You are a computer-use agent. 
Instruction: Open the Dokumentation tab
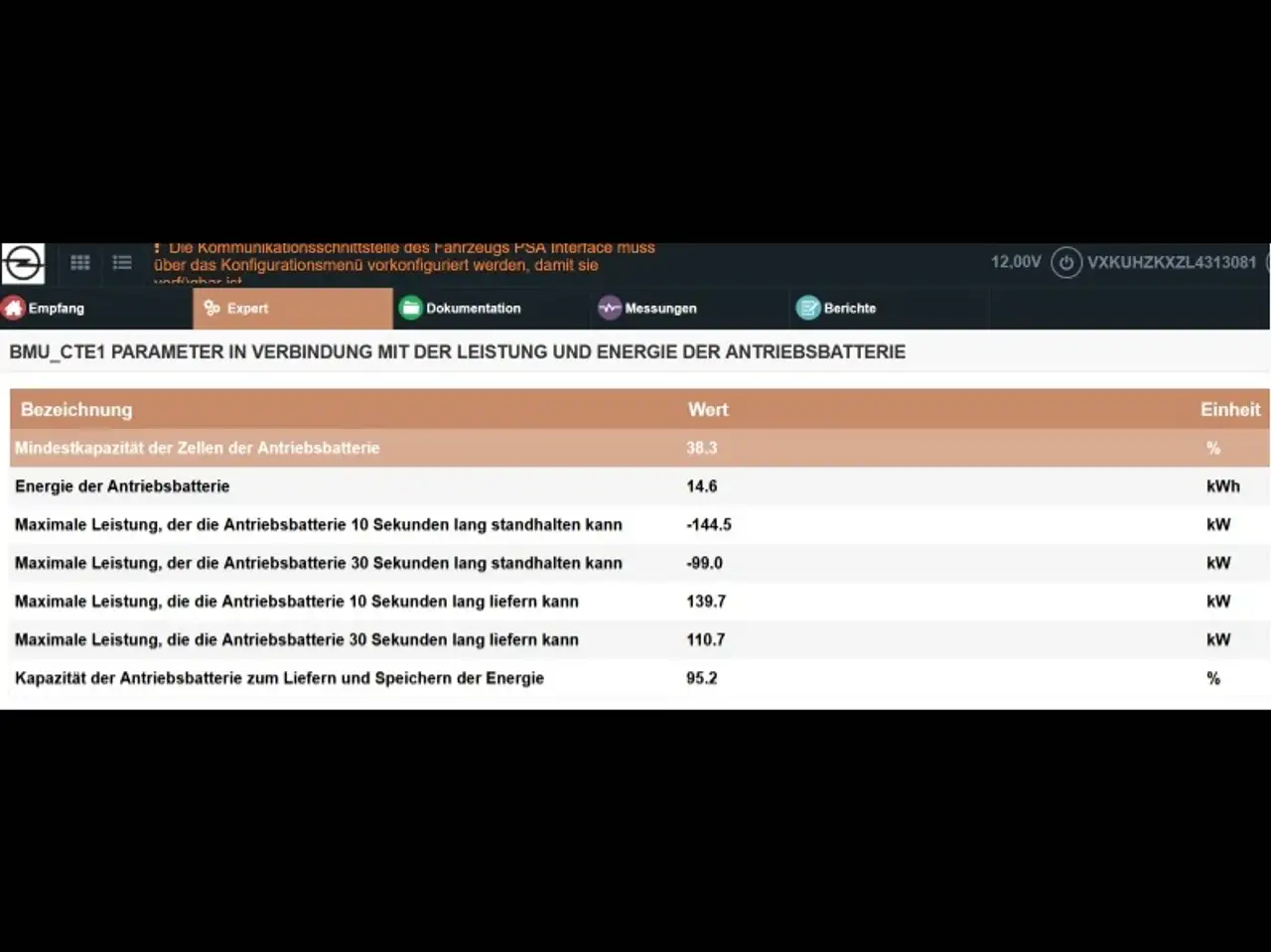tap(461, 309)
